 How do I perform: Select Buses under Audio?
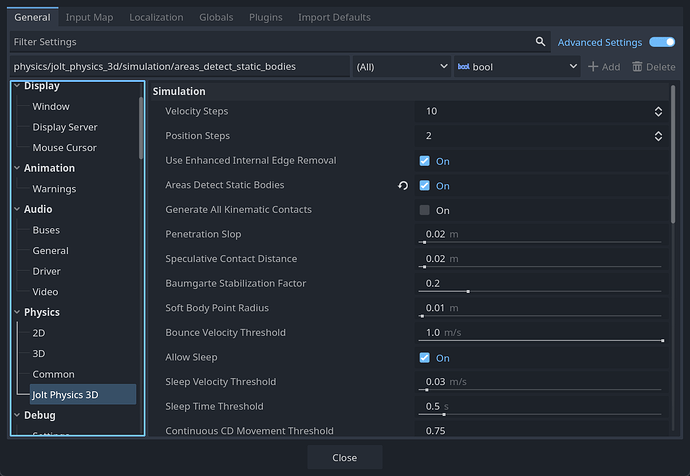pos(46,230)
